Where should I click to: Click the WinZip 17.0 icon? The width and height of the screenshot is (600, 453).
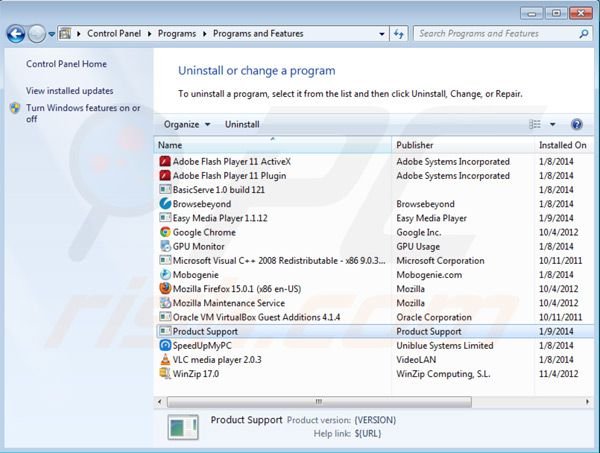pos(165,373)
